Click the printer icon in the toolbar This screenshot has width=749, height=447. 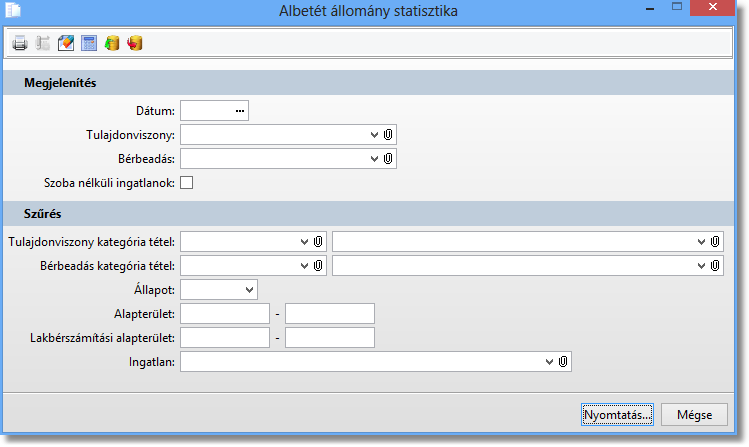click(20, 43)
